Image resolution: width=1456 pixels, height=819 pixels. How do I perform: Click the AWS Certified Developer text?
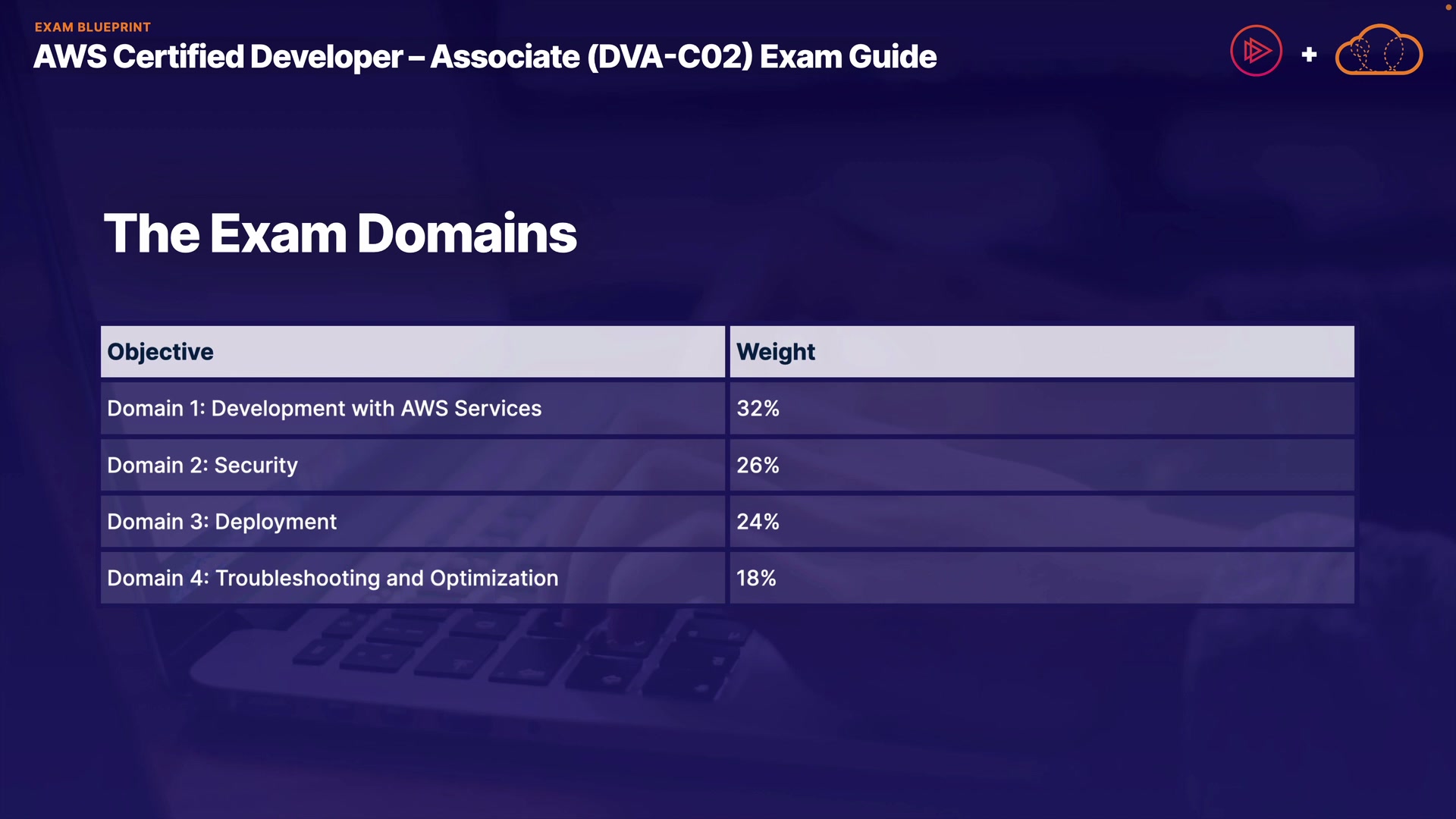(x=218, y=57)
